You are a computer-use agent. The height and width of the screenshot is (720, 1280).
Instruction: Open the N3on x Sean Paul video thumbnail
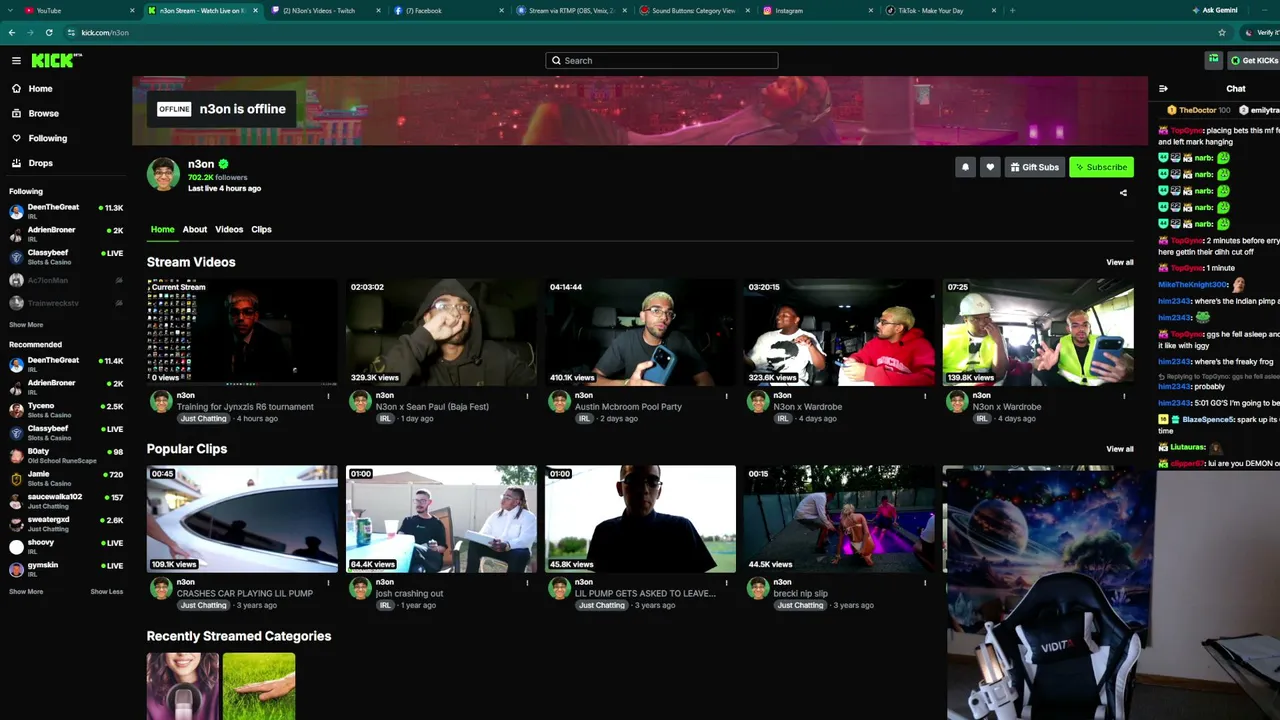441,332
